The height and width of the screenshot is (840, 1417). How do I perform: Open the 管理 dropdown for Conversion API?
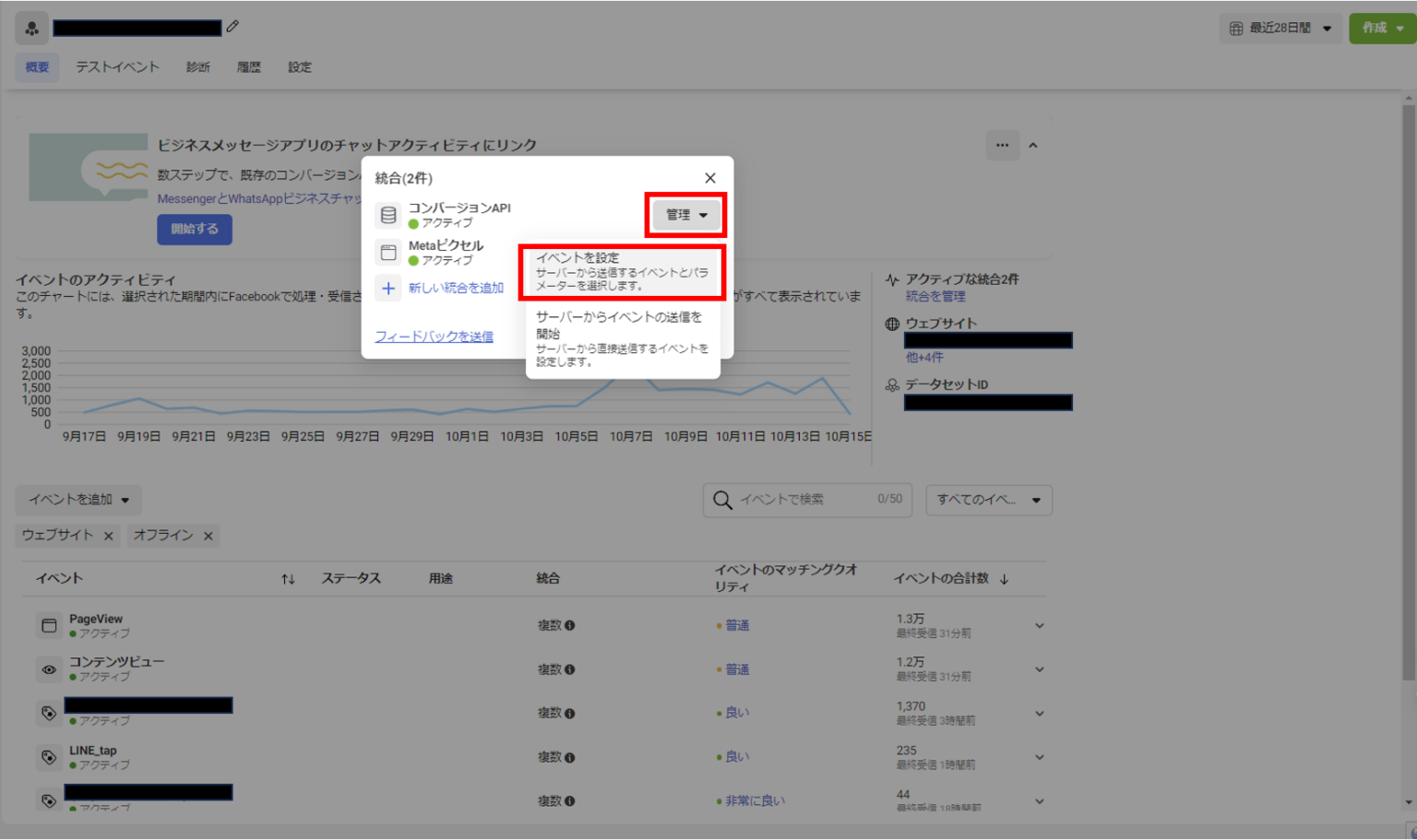[x=686, y=215]
